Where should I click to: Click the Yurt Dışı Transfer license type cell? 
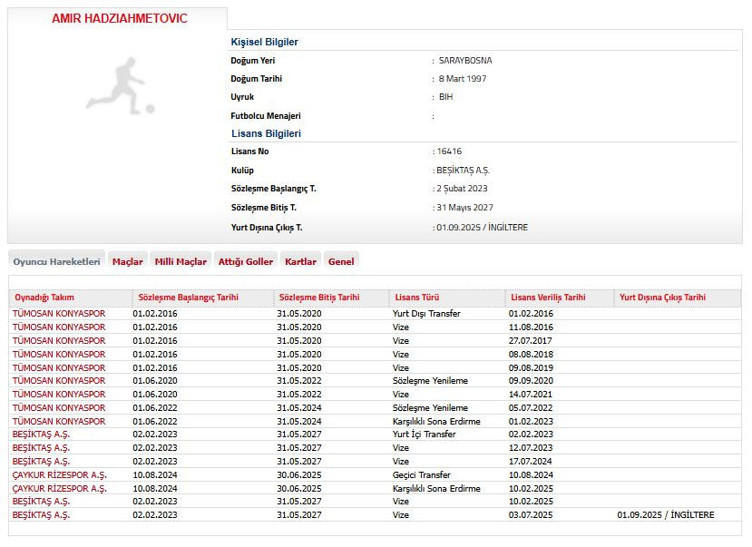tap(426, 314)
